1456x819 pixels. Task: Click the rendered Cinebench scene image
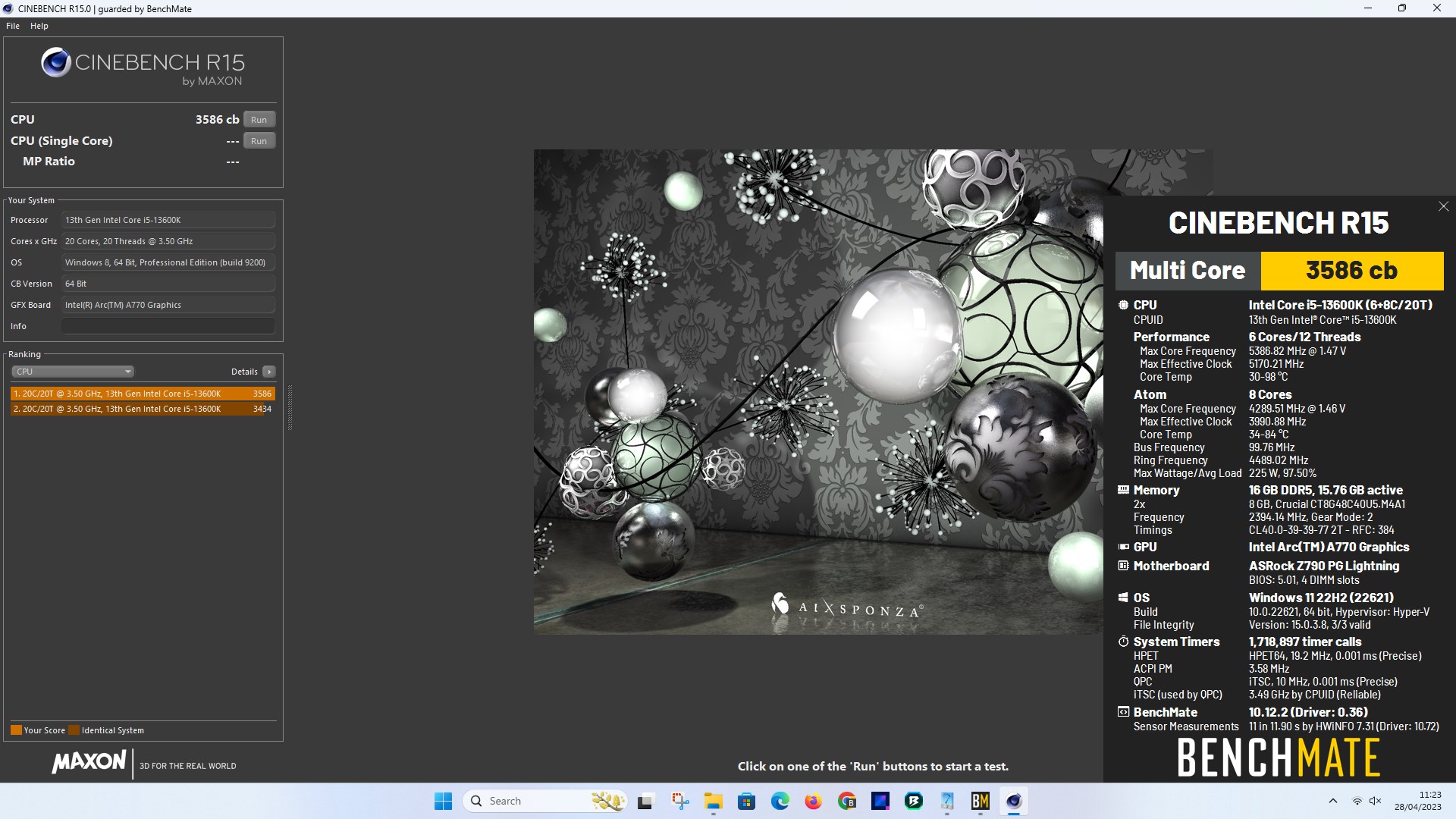click(818, 391)
